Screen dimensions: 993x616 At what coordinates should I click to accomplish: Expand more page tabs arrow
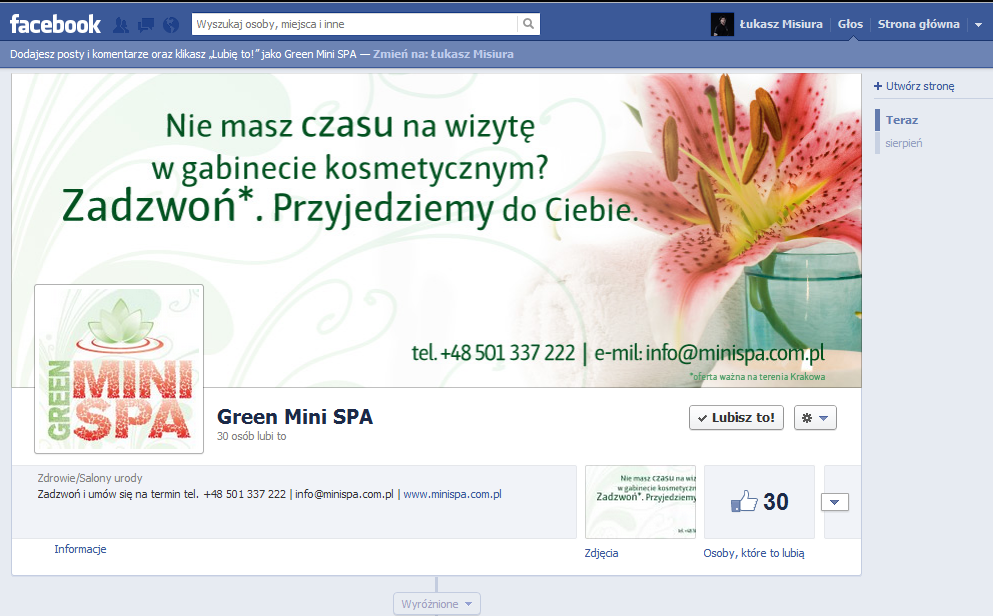pos(835,502)
